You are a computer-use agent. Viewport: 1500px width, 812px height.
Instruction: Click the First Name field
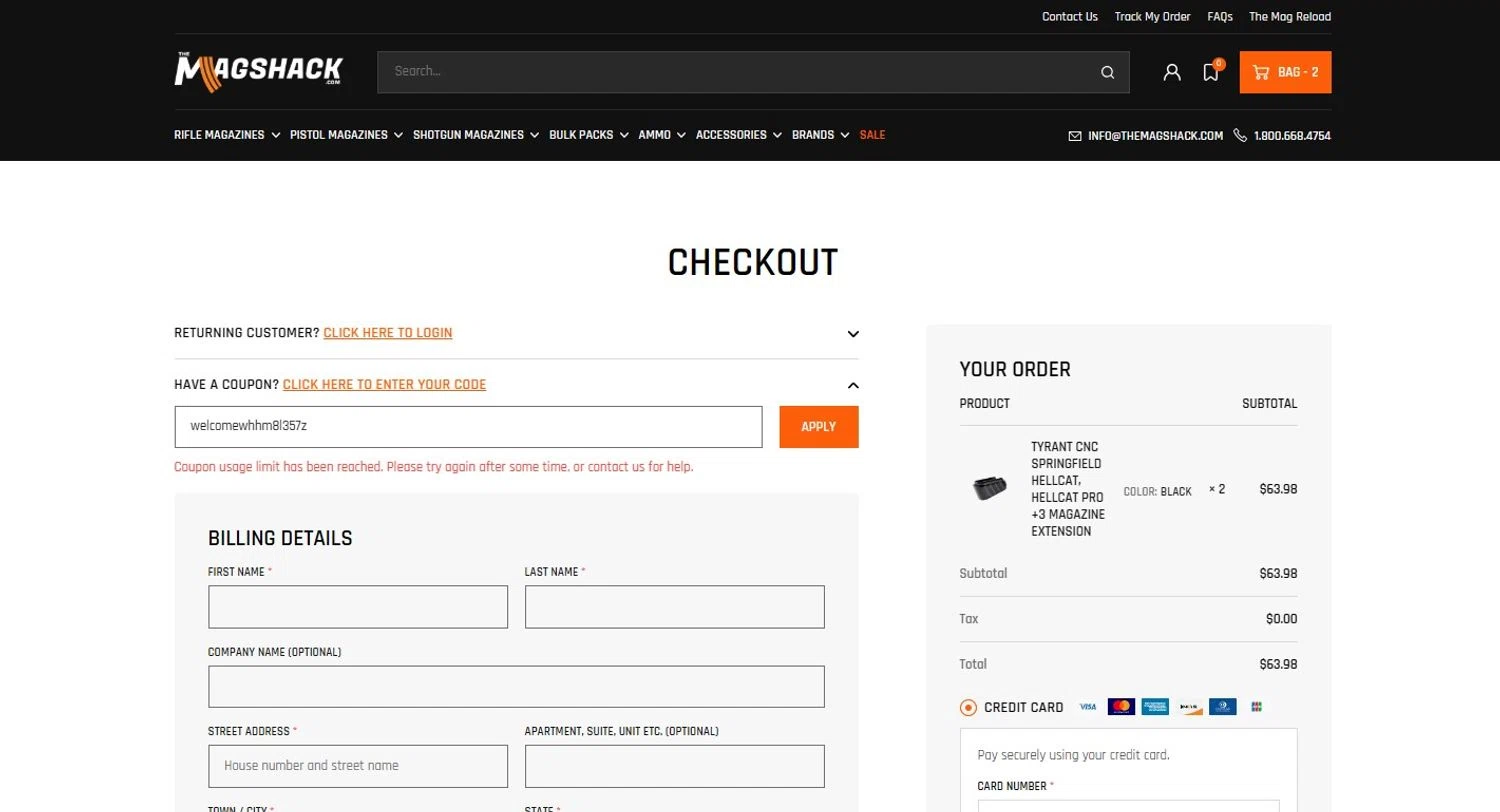coord(358,607)
